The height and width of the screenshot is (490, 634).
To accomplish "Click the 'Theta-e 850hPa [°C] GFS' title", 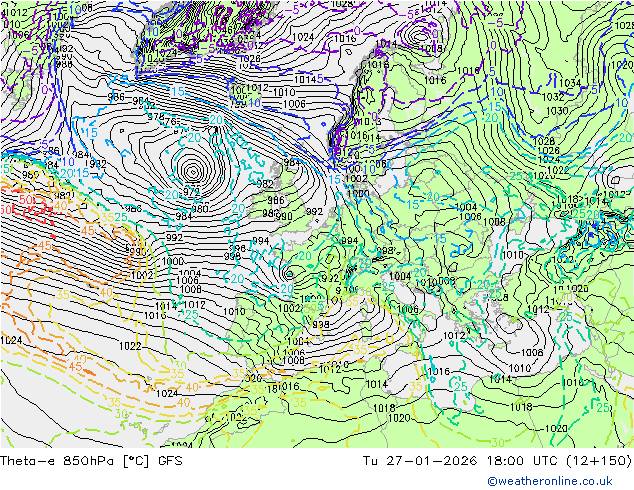I will coord(91,460).
